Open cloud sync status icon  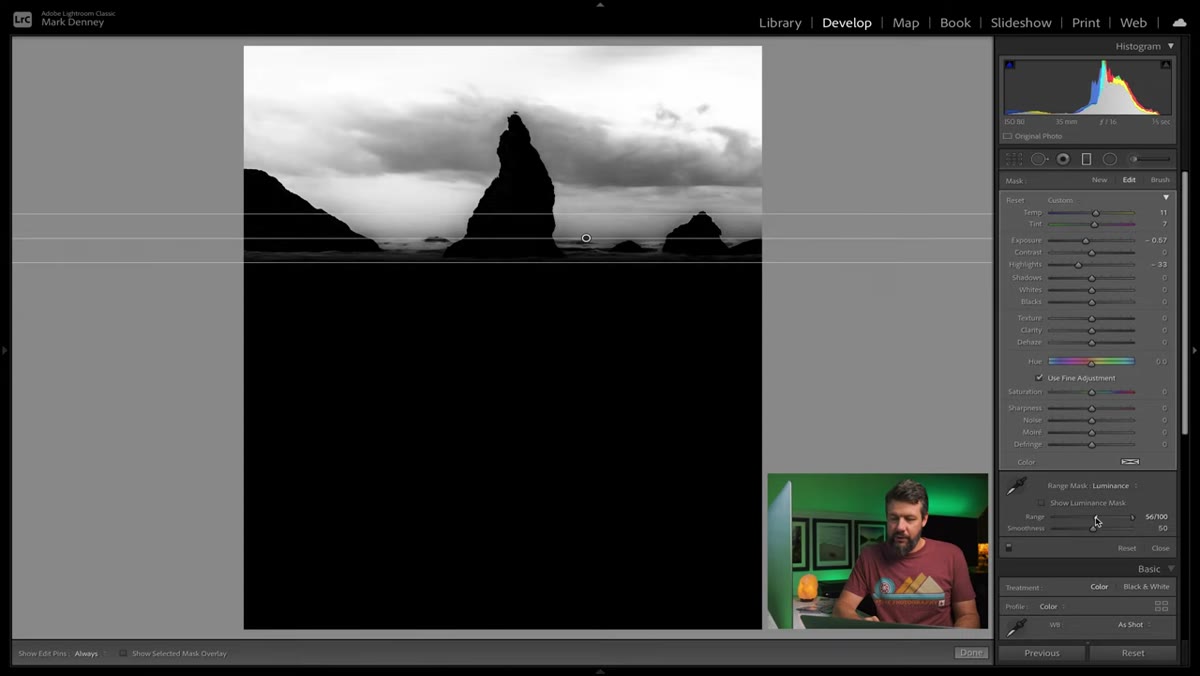tap(1180, 22)
